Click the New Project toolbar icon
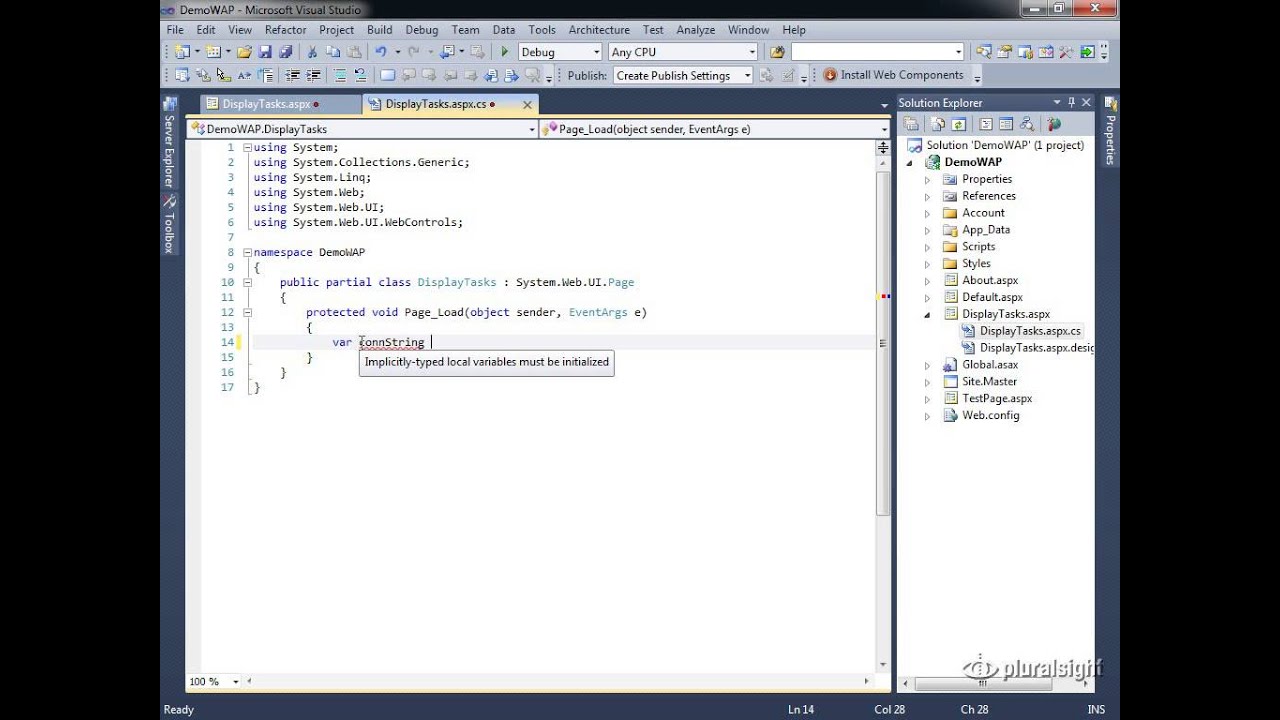1280x720 pixels. 182,52
